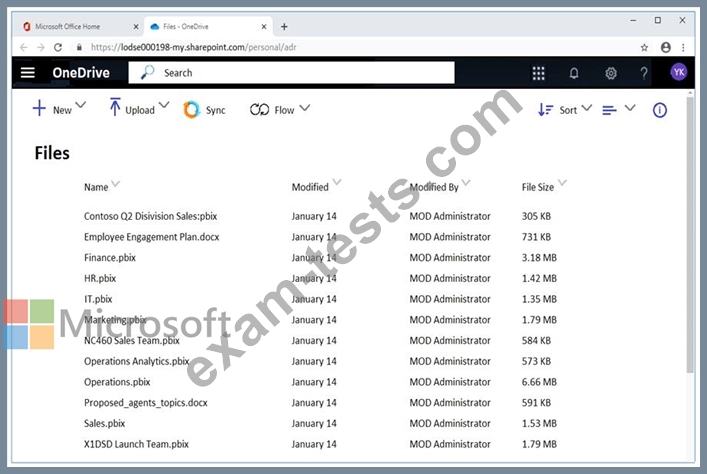The height and width of the screenshot is (474, 707).
Task: Click the vertical scrollbar thumb
Action: click(x=689, y=235)
